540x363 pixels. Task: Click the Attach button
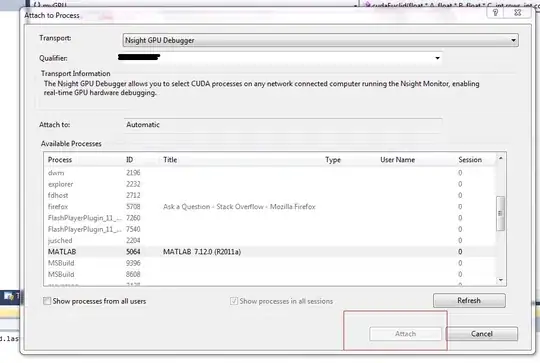tap(405, 334)
